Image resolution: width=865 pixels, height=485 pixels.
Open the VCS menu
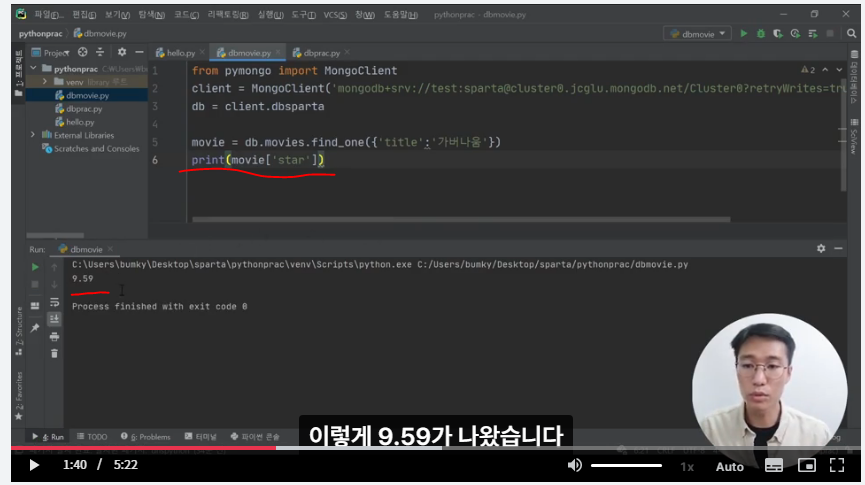point(335,15)
